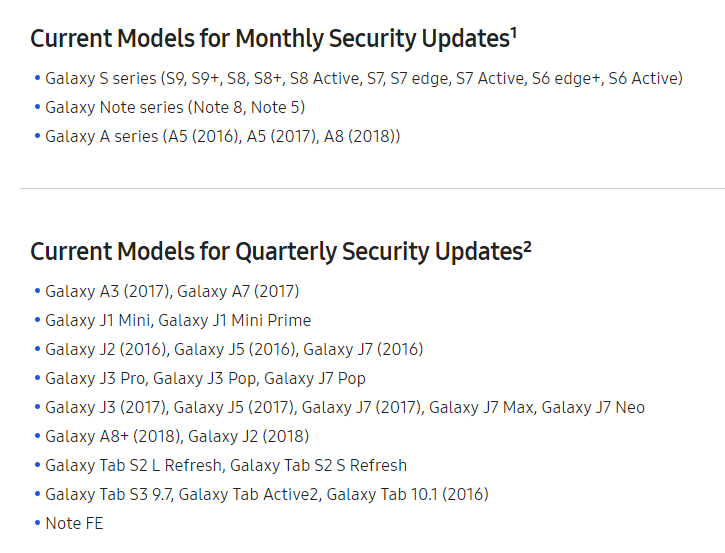Click the Current Models for Monthly Security Updates heading
This screenshot has height=553, width=725.
(269, 39)
